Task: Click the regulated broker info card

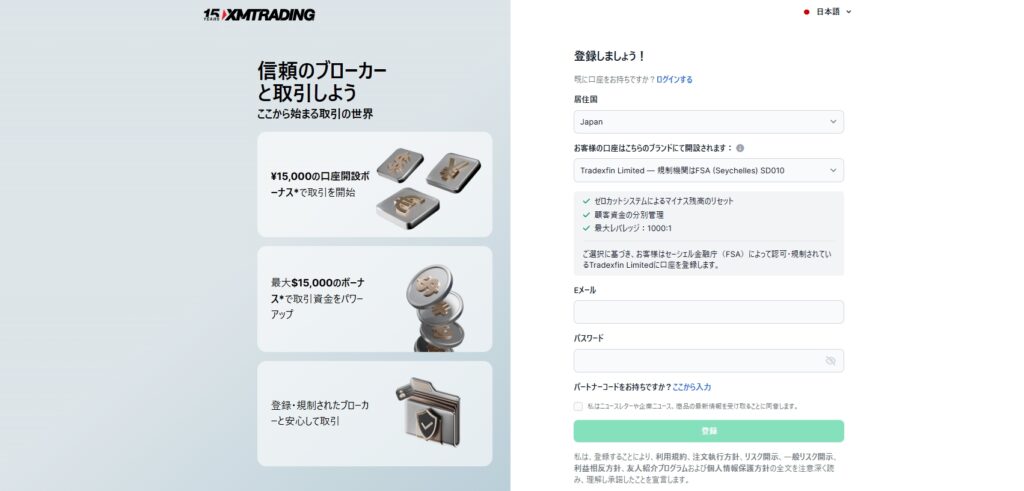Action: point(375,414)
